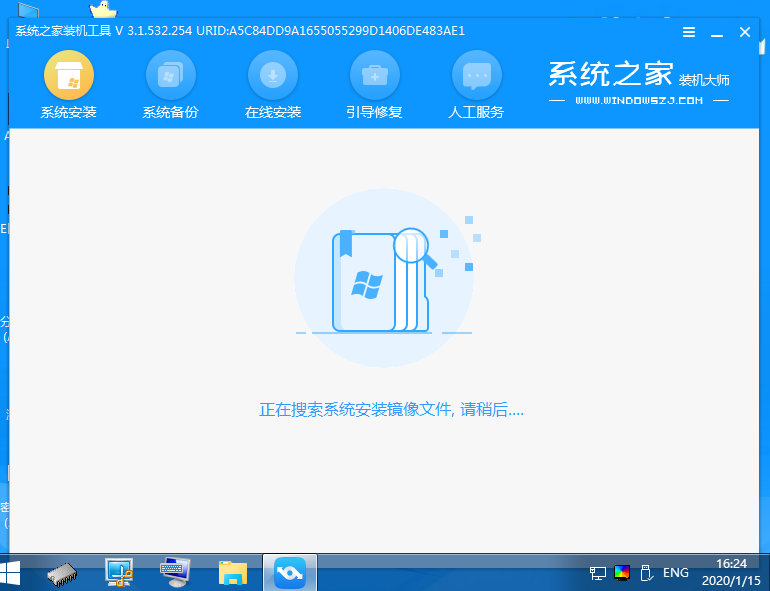Open the network computer taskbar icon
The image size is (770, 591).
tap(121, 572)
